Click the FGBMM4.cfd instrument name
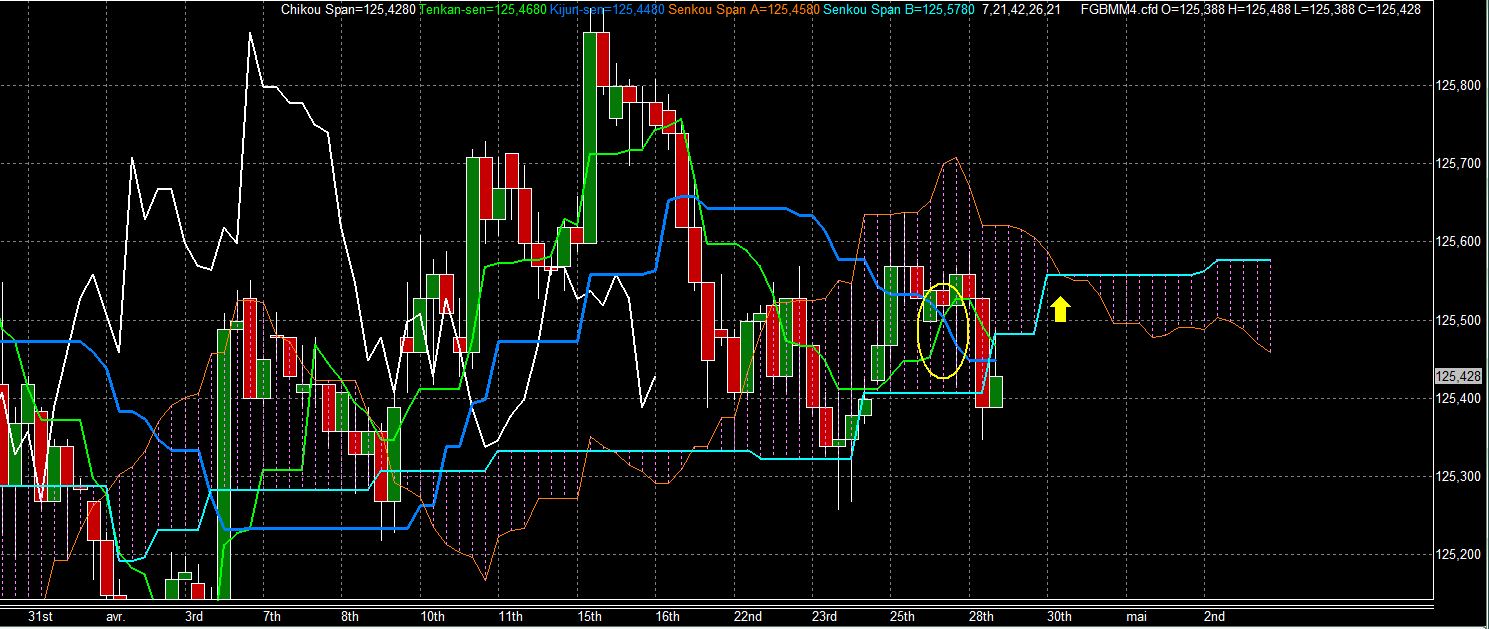This screenshot has width=1489, height=629. 1120,9
